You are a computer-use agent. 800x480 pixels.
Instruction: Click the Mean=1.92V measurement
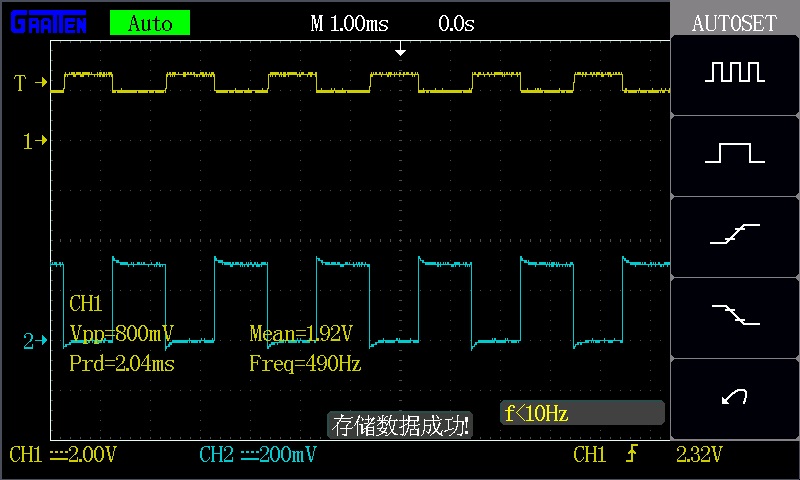301,334
